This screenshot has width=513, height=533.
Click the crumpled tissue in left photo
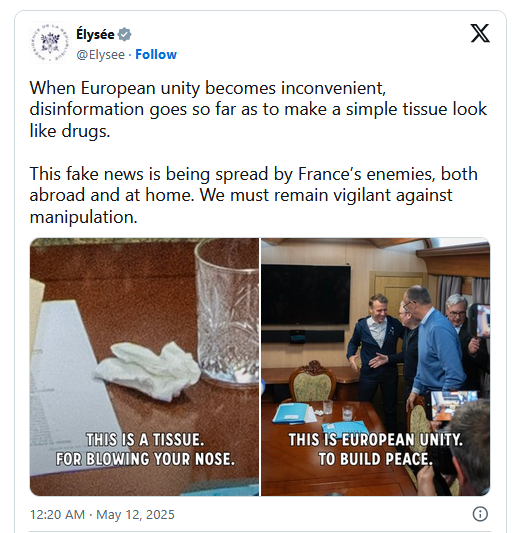pyautogui.click(x=147, y=371)
